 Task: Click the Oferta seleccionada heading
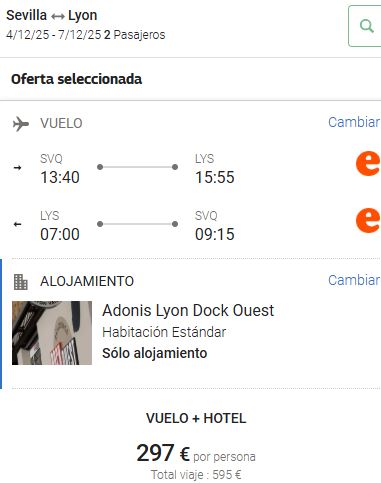[77, 79]
